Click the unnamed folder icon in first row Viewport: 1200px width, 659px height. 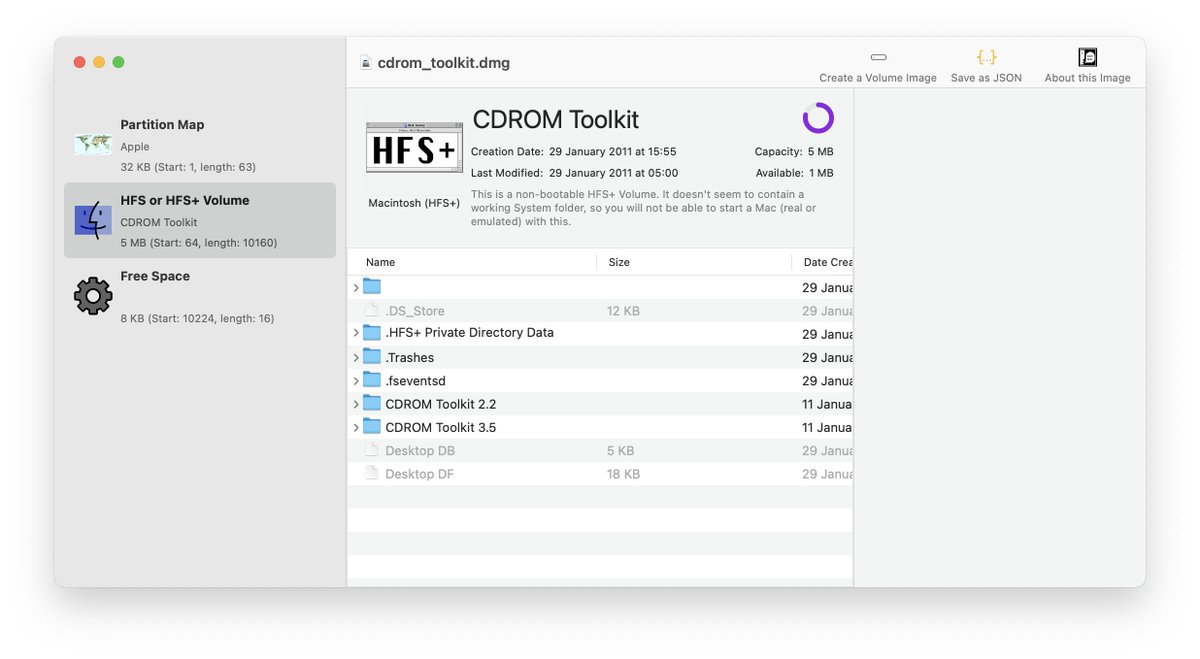click(372, 286)
